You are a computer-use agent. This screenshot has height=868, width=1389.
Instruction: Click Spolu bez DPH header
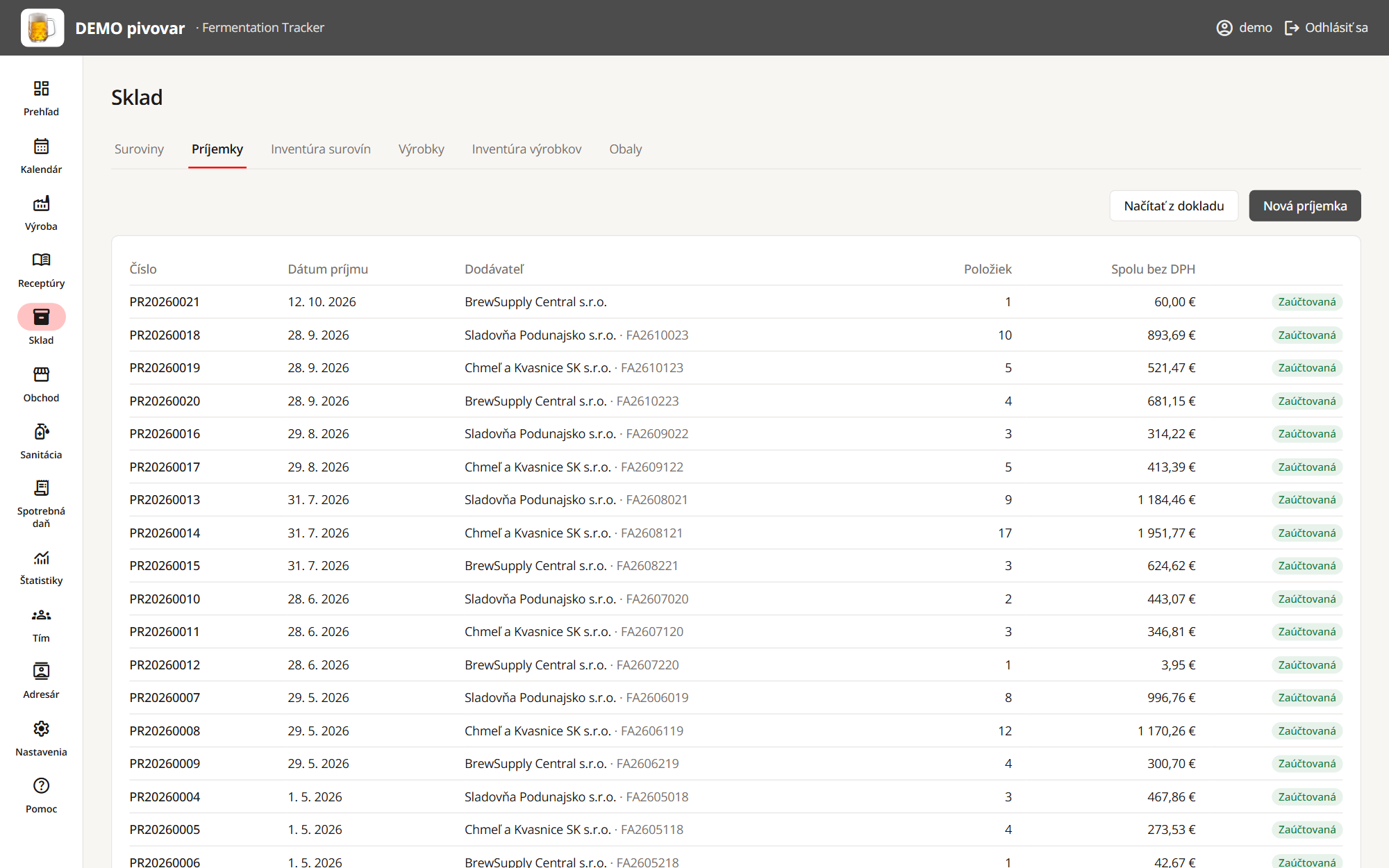pyautogui.click(x=1153, y=269)
